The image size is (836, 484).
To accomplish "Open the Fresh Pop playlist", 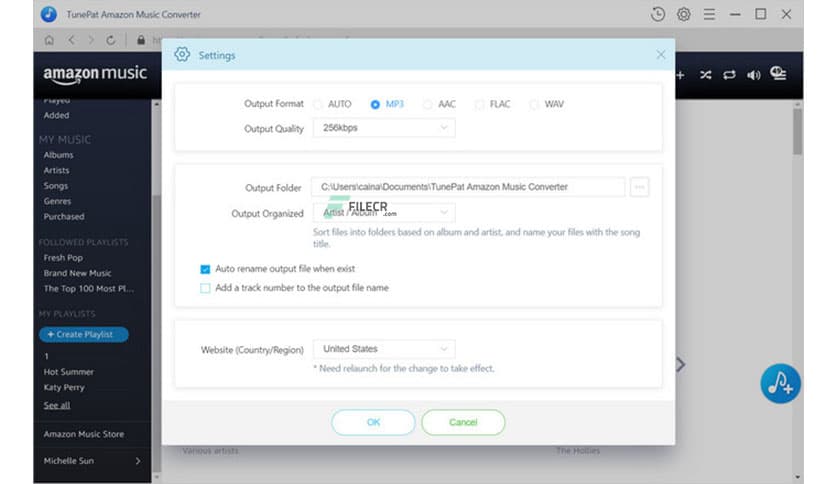I will pyautogui.click(x=63, y=257).
